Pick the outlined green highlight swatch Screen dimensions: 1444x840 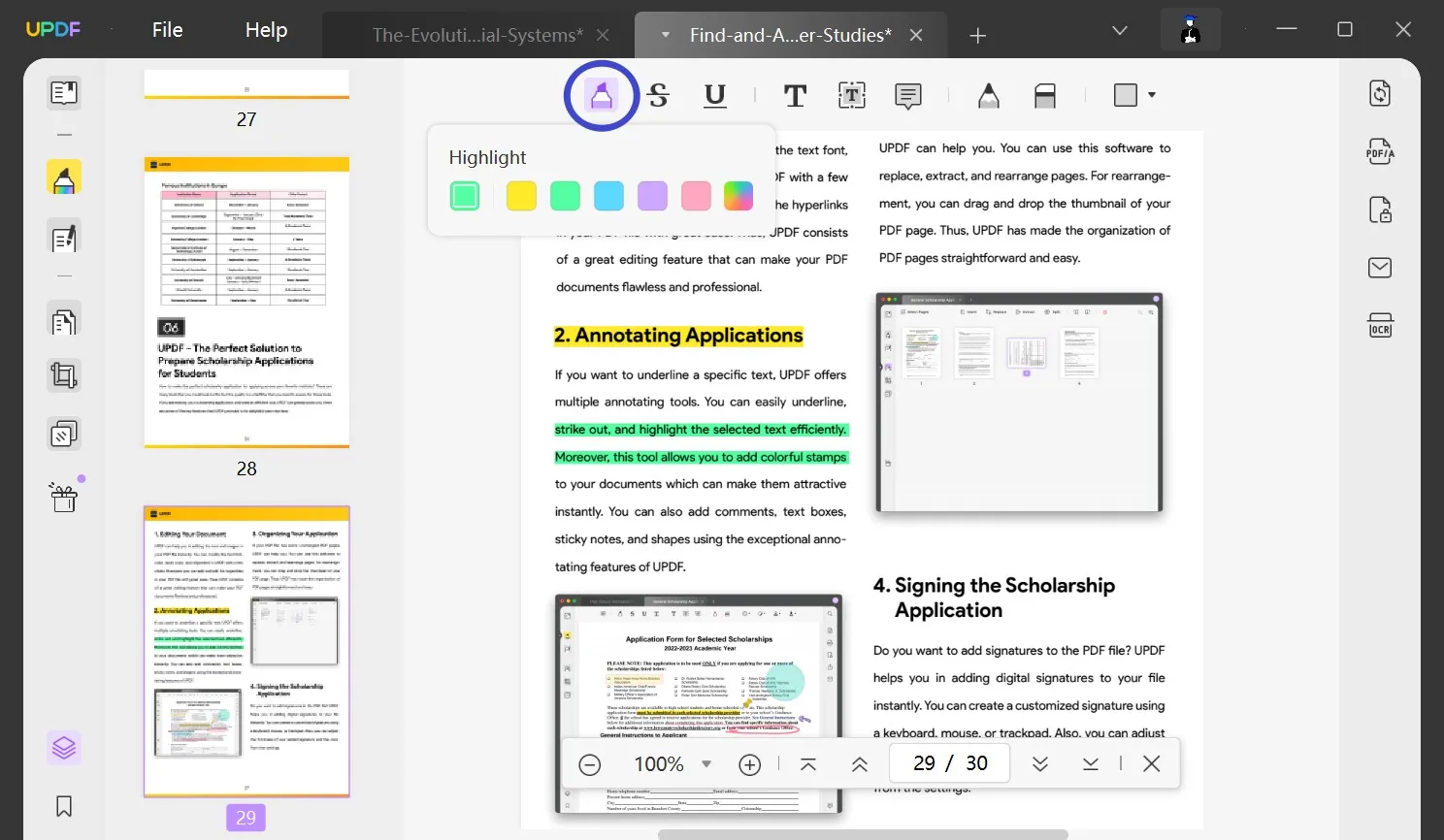[x=465, y=196]
